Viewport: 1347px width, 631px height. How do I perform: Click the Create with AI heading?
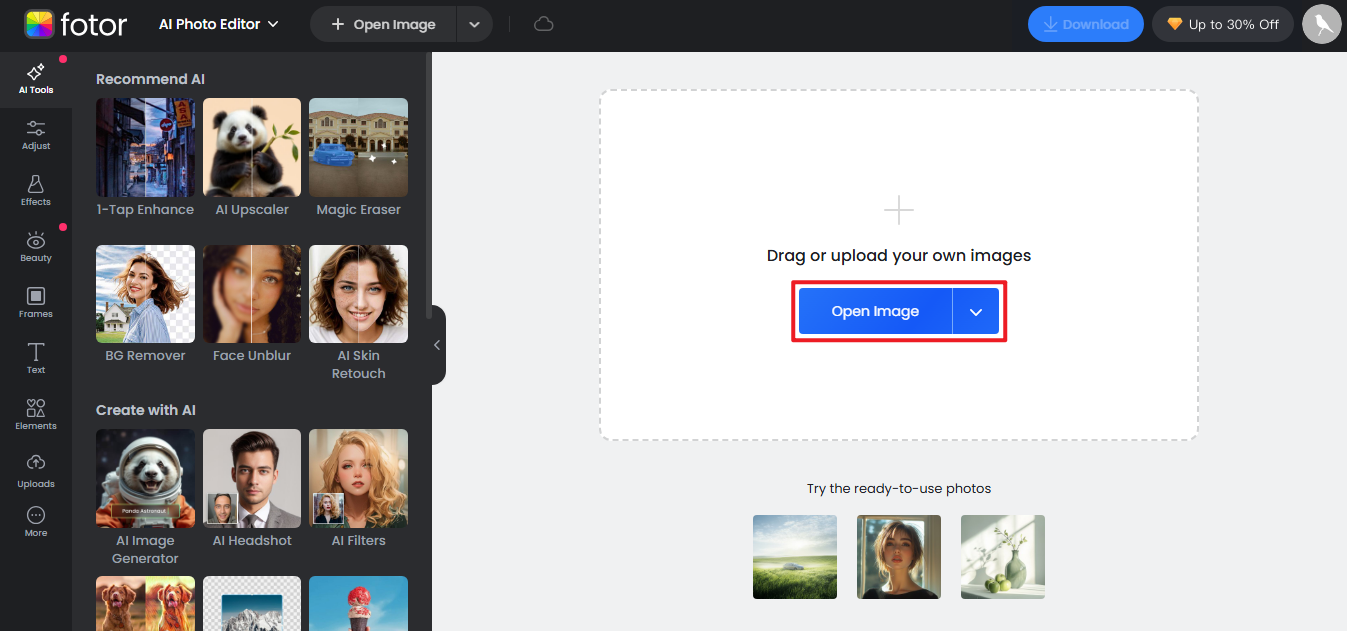click(x=146, y=410)
